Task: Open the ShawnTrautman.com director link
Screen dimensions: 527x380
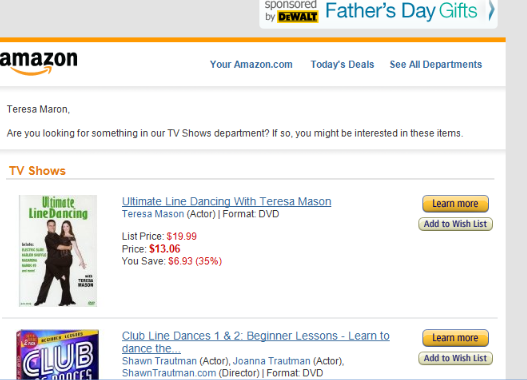Action: [169, 373]
